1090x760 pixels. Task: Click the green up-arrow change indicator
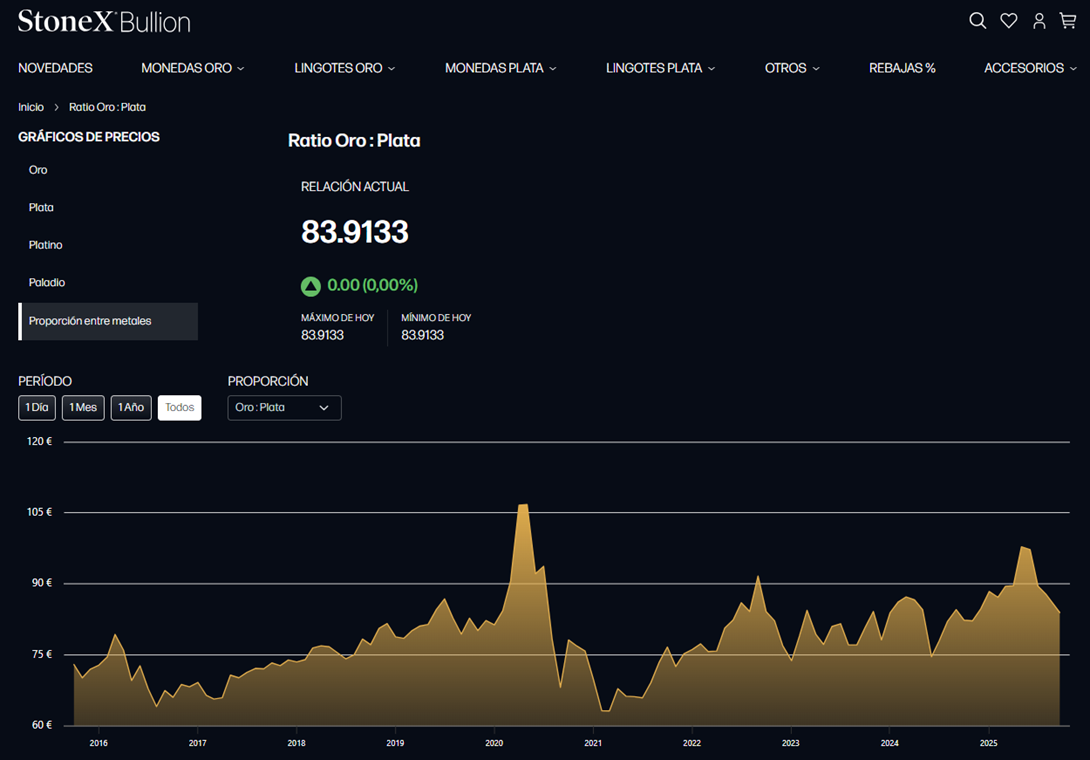(311, 286)
